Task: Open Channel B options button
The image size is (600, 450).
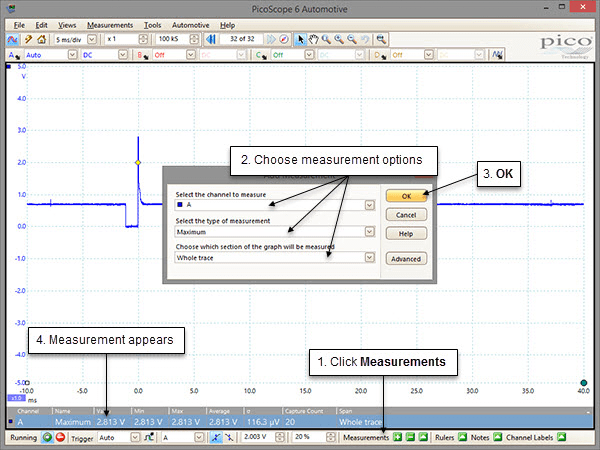Action: (144, 55)
